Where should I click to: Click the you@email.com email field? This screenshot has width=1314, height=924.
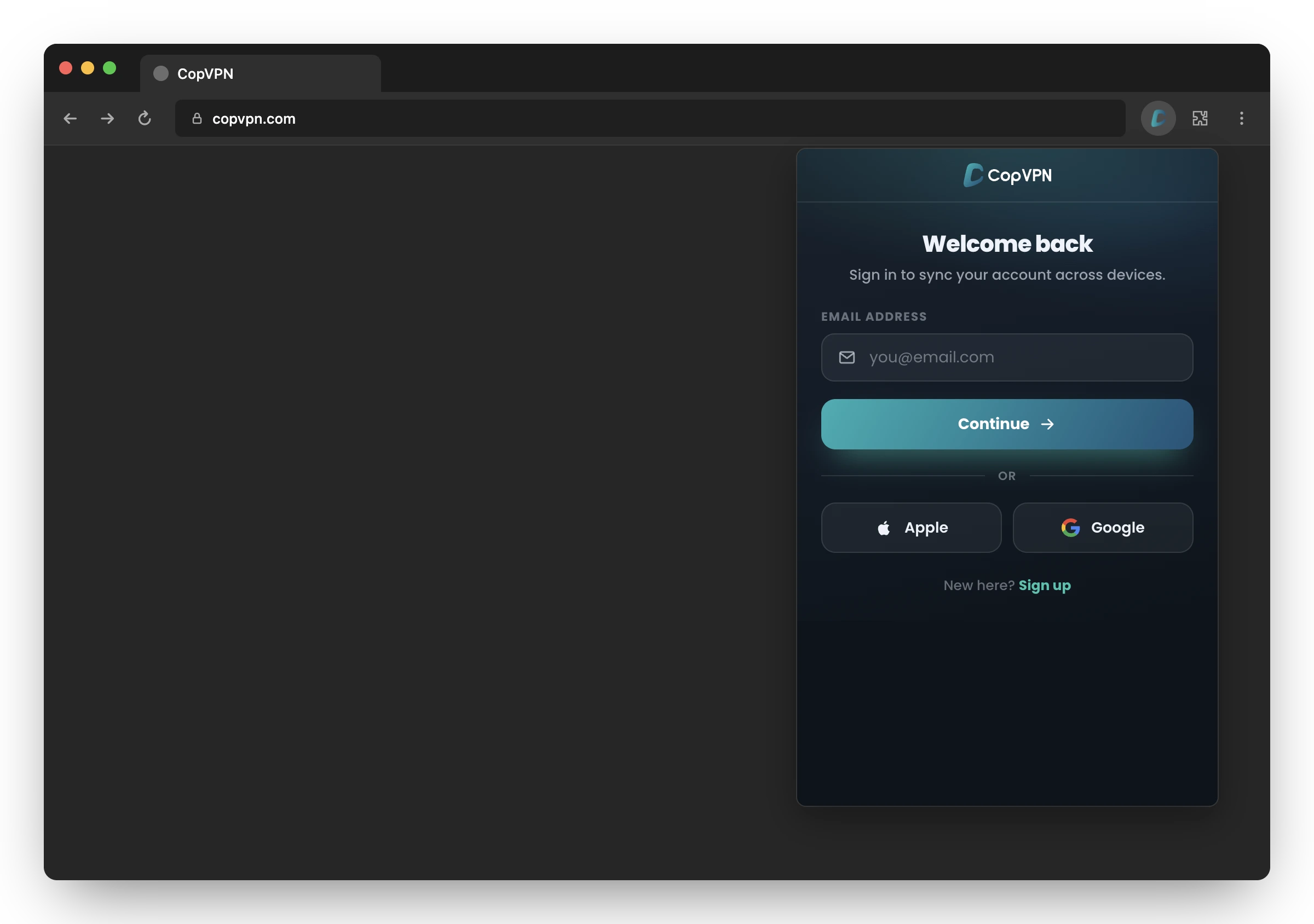[x=1007, y=357]
